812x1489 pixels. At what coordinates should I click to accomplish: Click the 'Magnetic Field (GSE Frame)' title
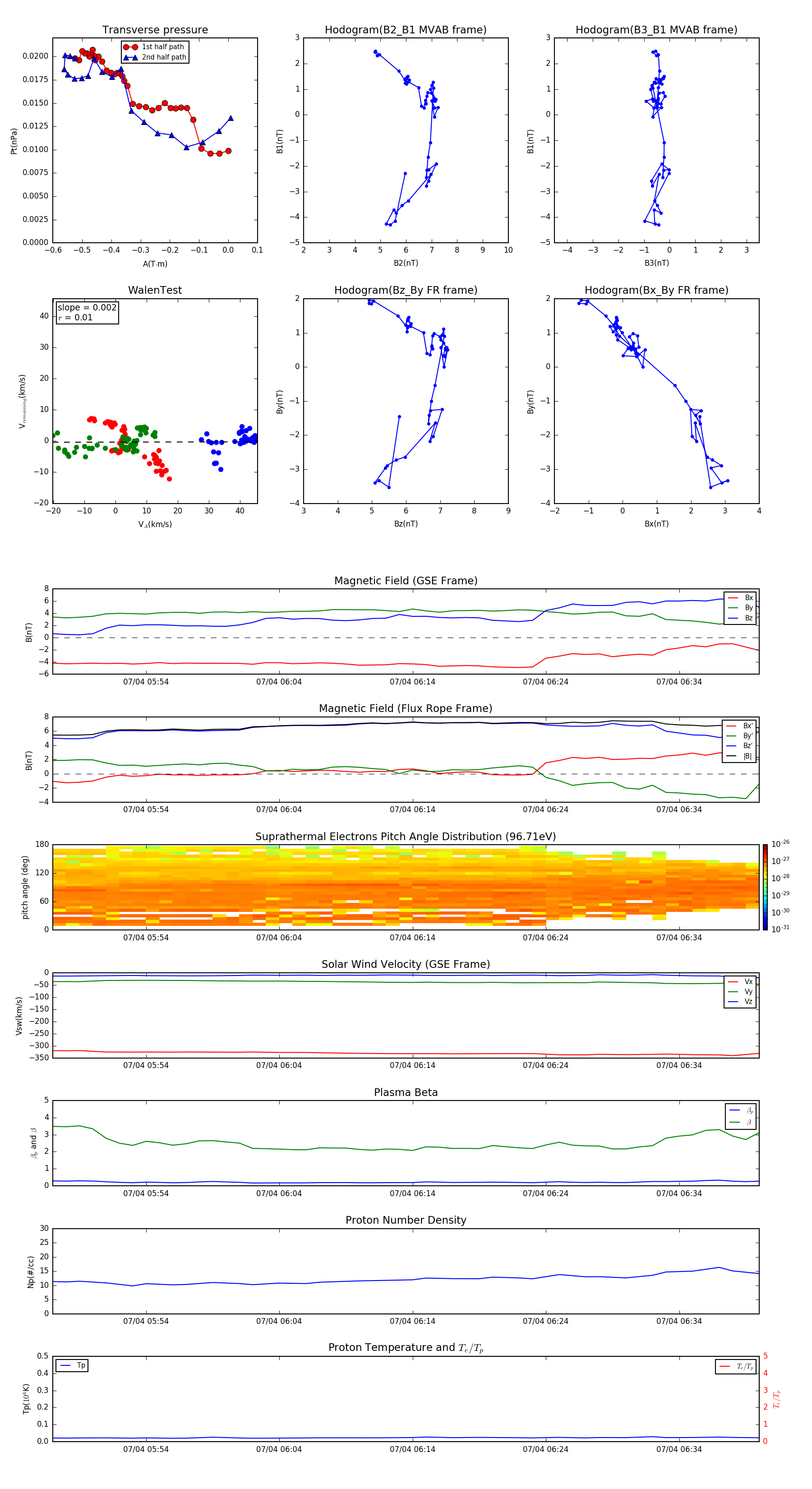click(406, 581)
